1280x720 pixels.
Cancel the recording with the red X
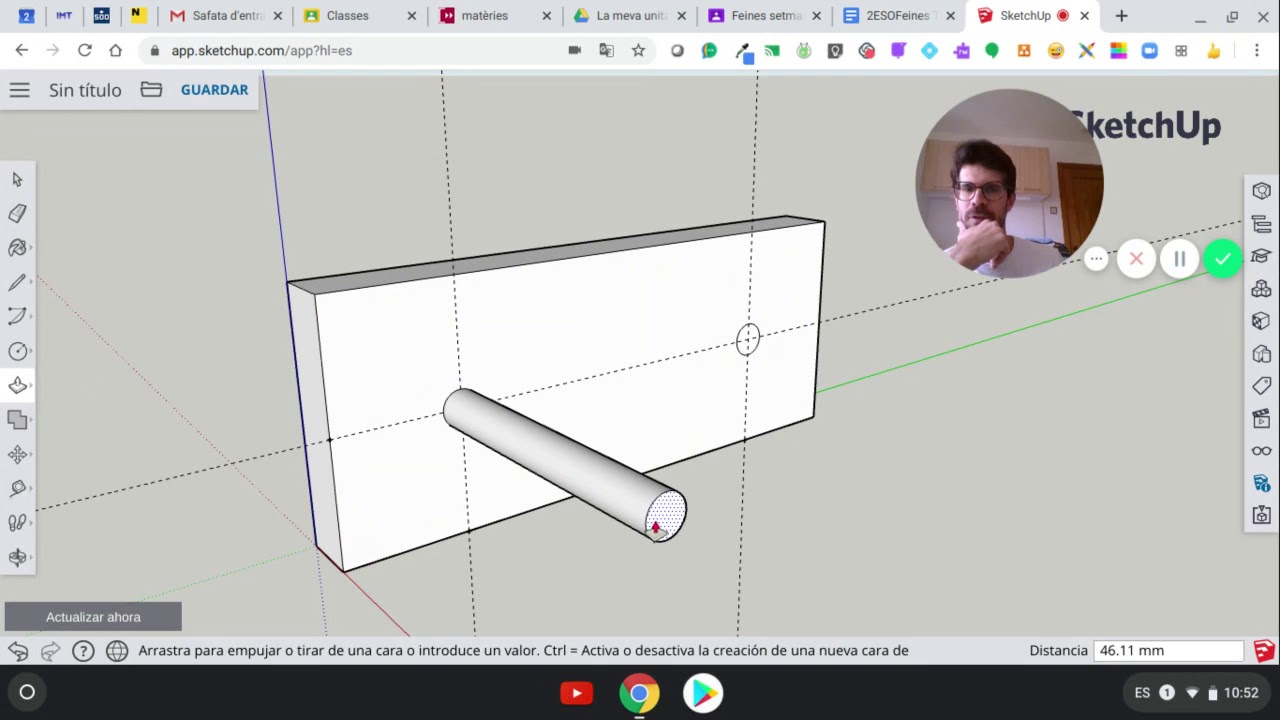point(1136,259)
